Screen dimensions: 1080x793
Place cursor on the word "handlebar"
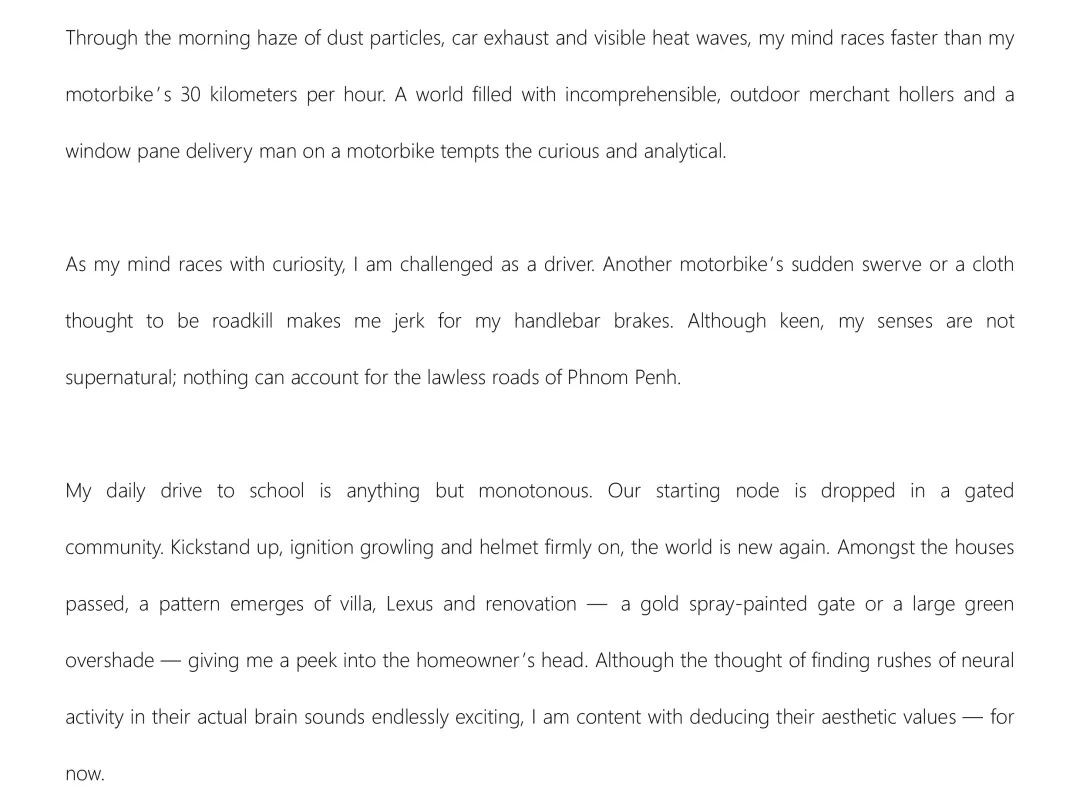pos(555,321)
